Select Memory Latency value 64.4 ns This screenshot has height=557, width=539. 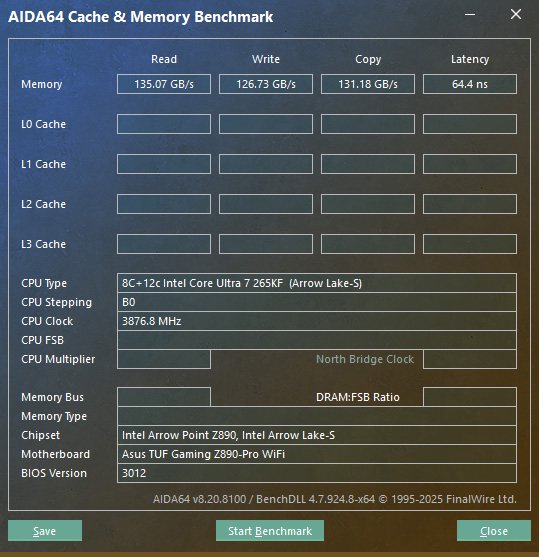click(470, 84)
